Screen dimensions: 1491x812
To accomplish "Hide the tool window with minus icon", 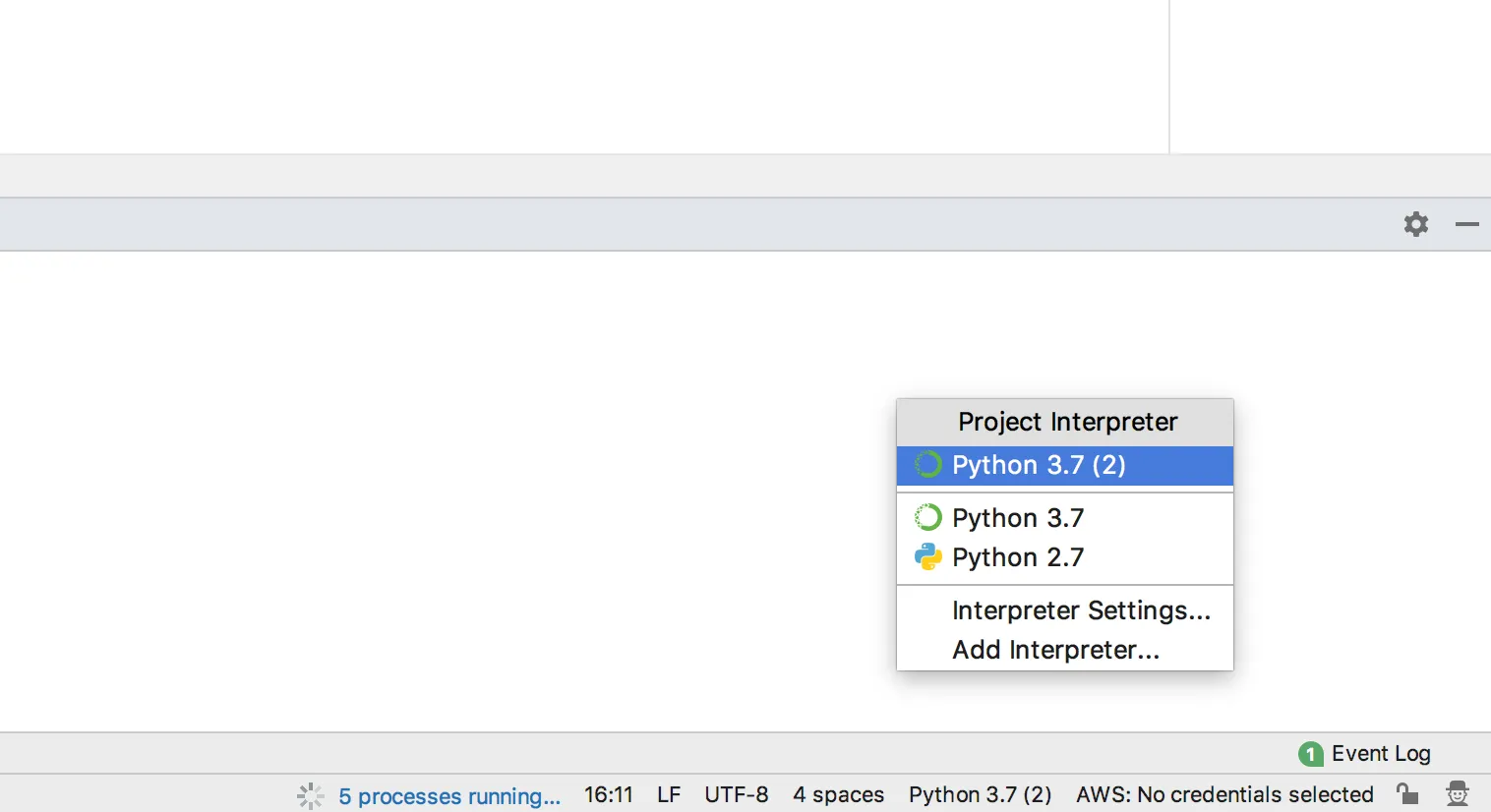I will coord(1466,224).
